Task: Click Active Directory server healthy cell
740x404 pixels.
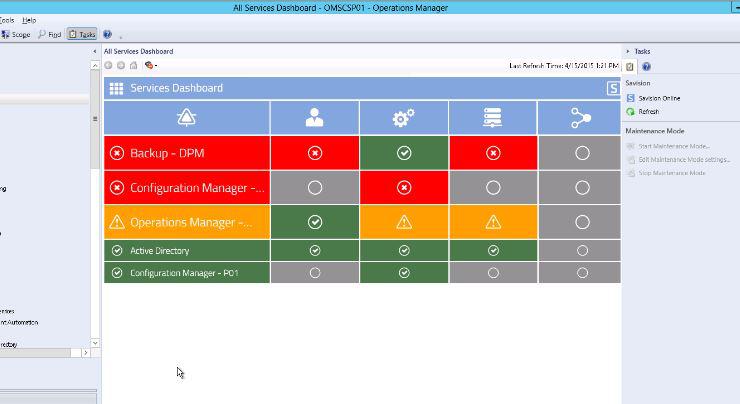Action: 493,251
